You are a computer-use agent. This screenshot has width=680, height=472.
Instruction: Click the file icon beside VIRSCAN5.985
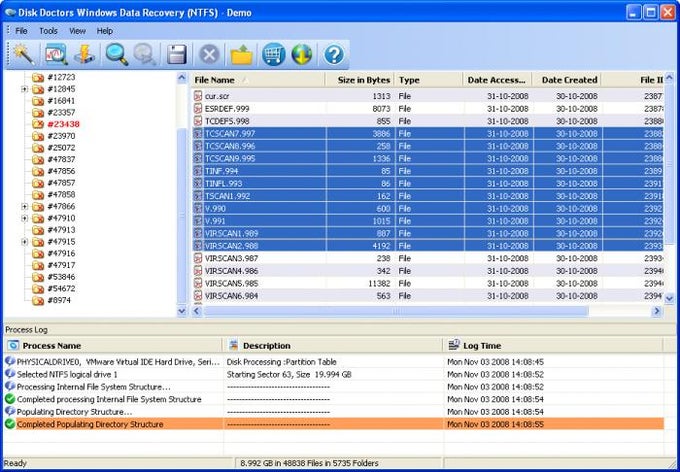pos(198,283)
